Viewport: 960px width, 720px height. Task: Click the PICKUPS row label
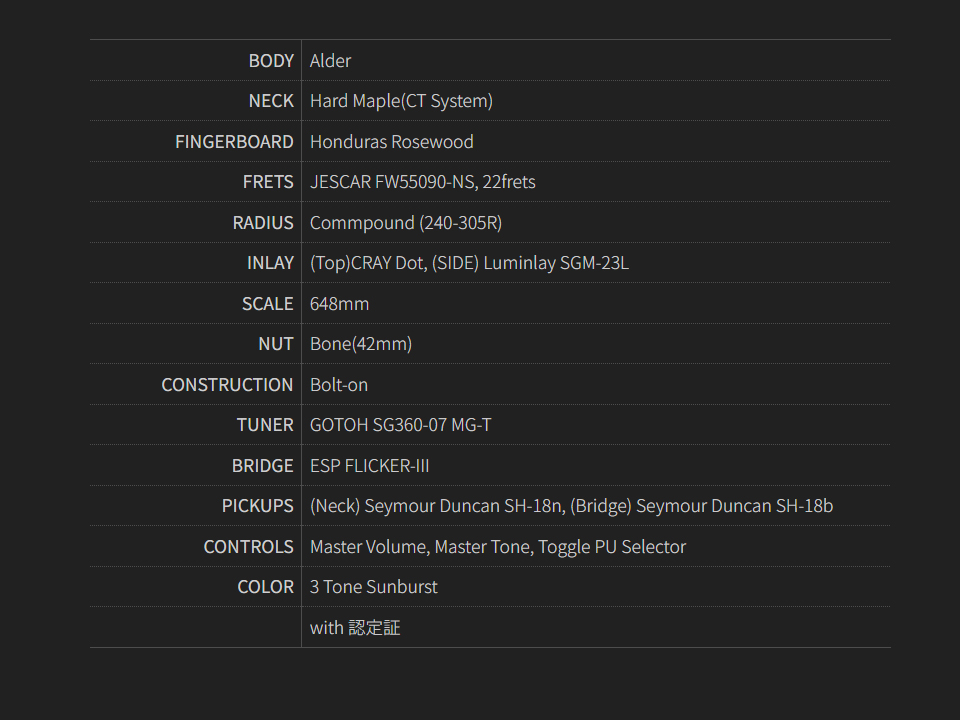[257, 506]
